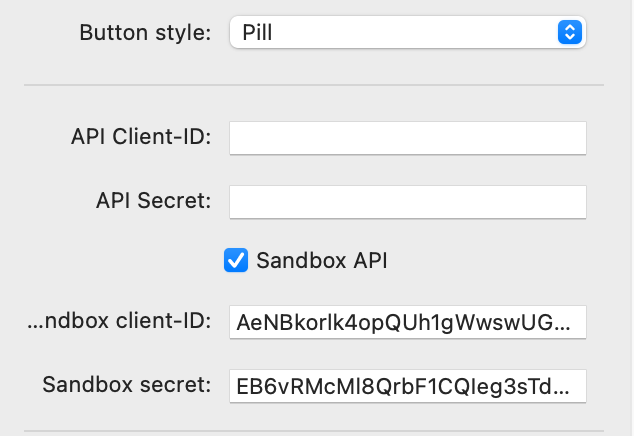The image size is (634, 436).
Task: Click the API Client-ID label
Action: (141, 137)
